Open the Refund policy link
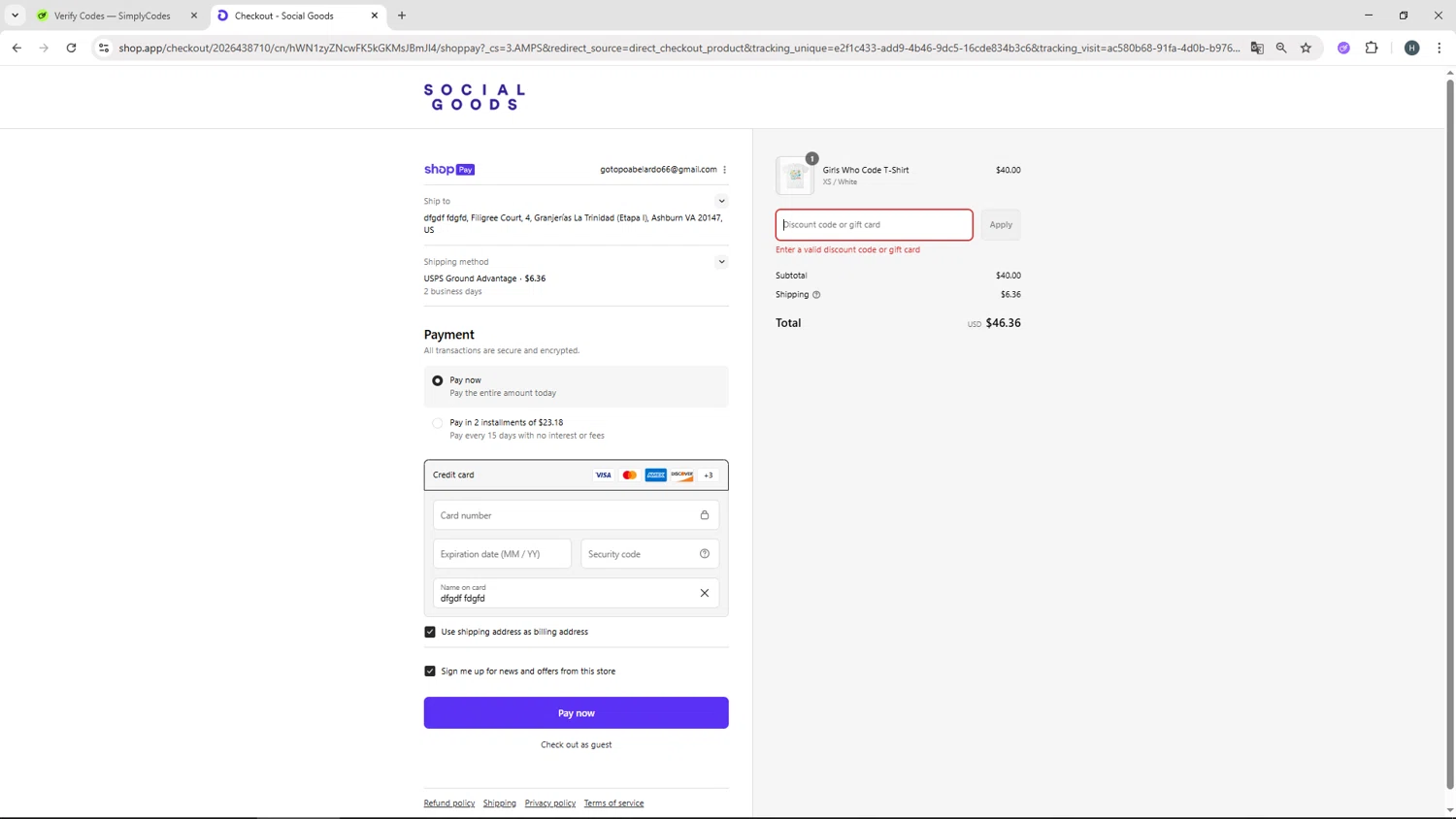Viewport: 1456px width, 819px height. tap(449, 803)
